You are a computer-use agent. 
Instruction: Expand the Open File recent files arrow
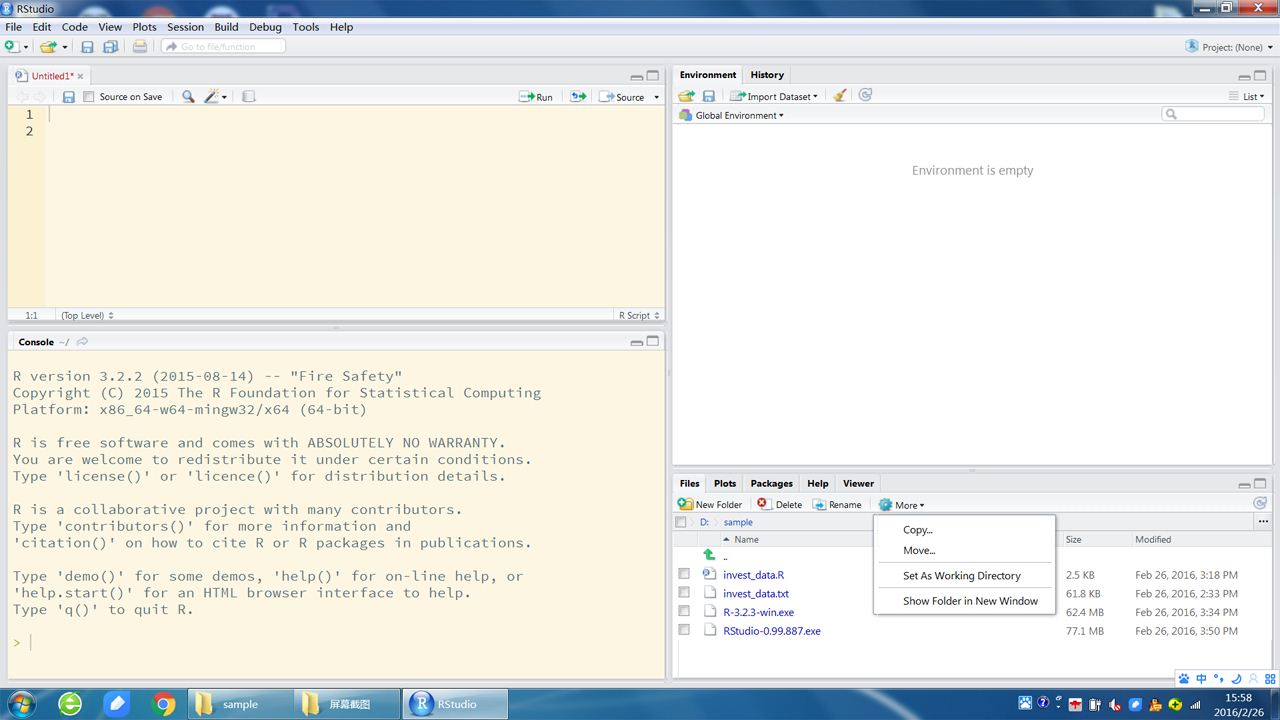tap(65, 47)
